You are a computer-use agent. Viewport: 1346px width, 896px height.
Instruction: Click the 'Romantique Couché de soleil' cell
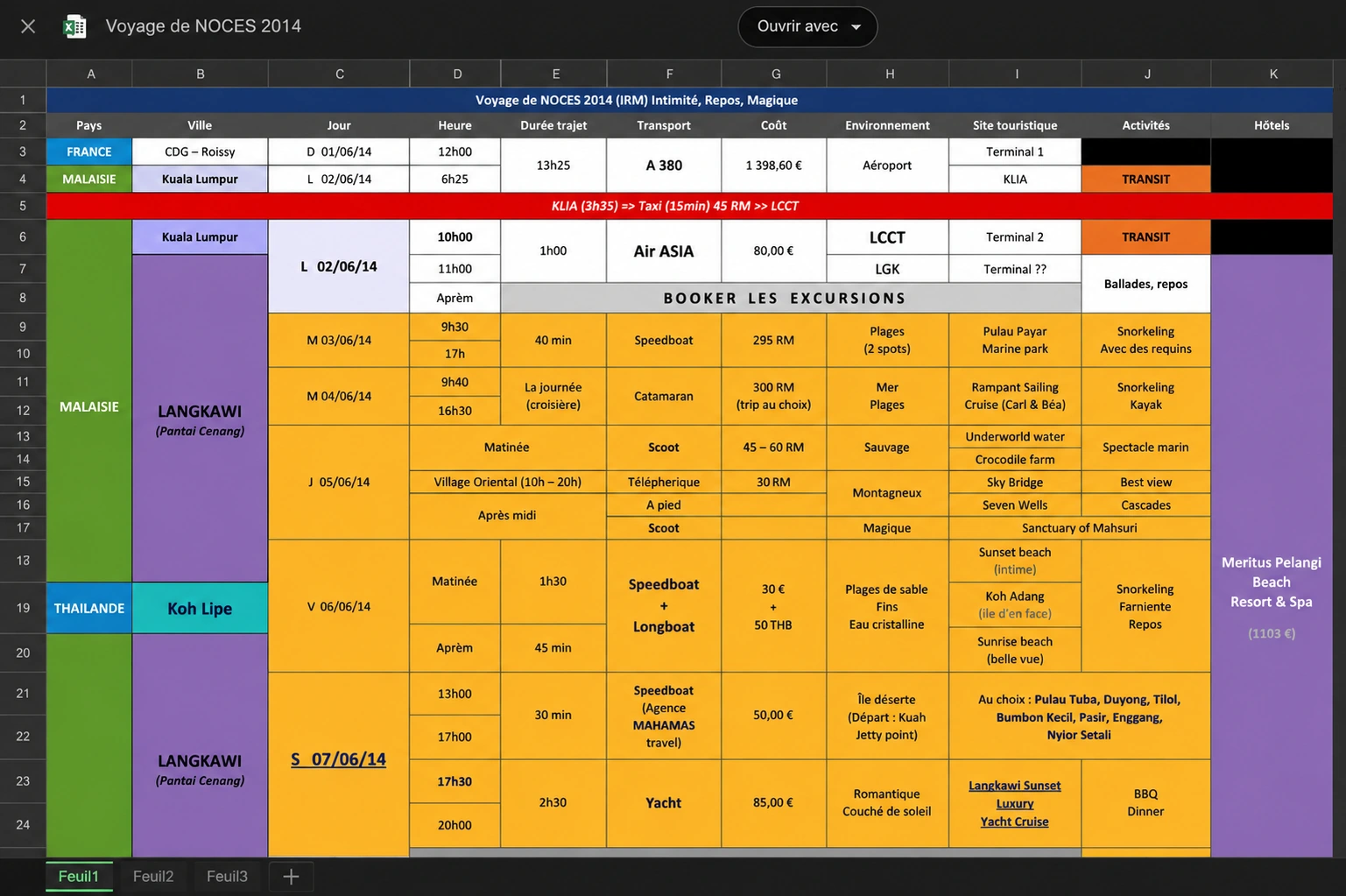pos(887,802)
